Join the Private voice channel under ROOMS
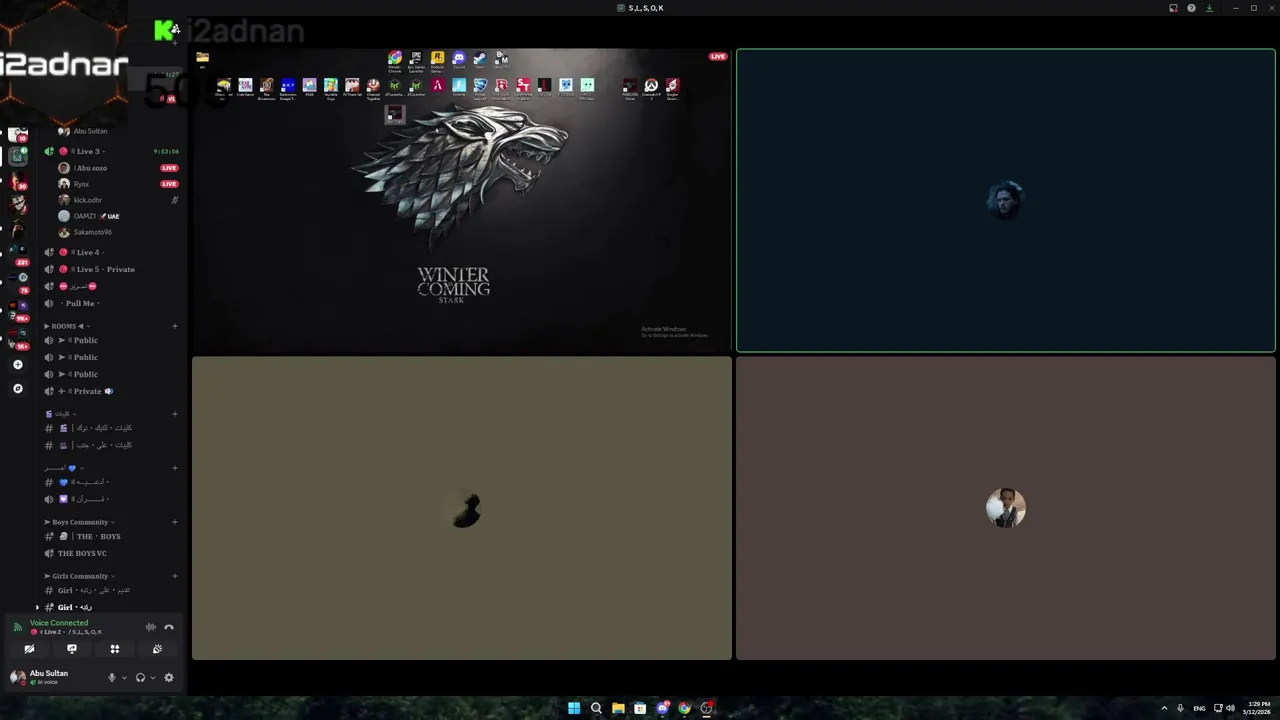The width and height of the screenshot is (1280, 720). coord(110,391)
